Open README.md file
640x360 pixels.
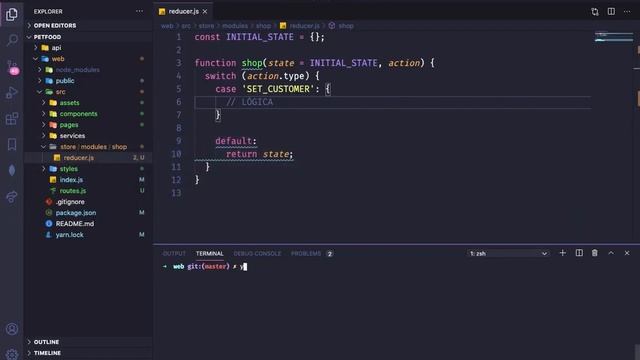75,224
